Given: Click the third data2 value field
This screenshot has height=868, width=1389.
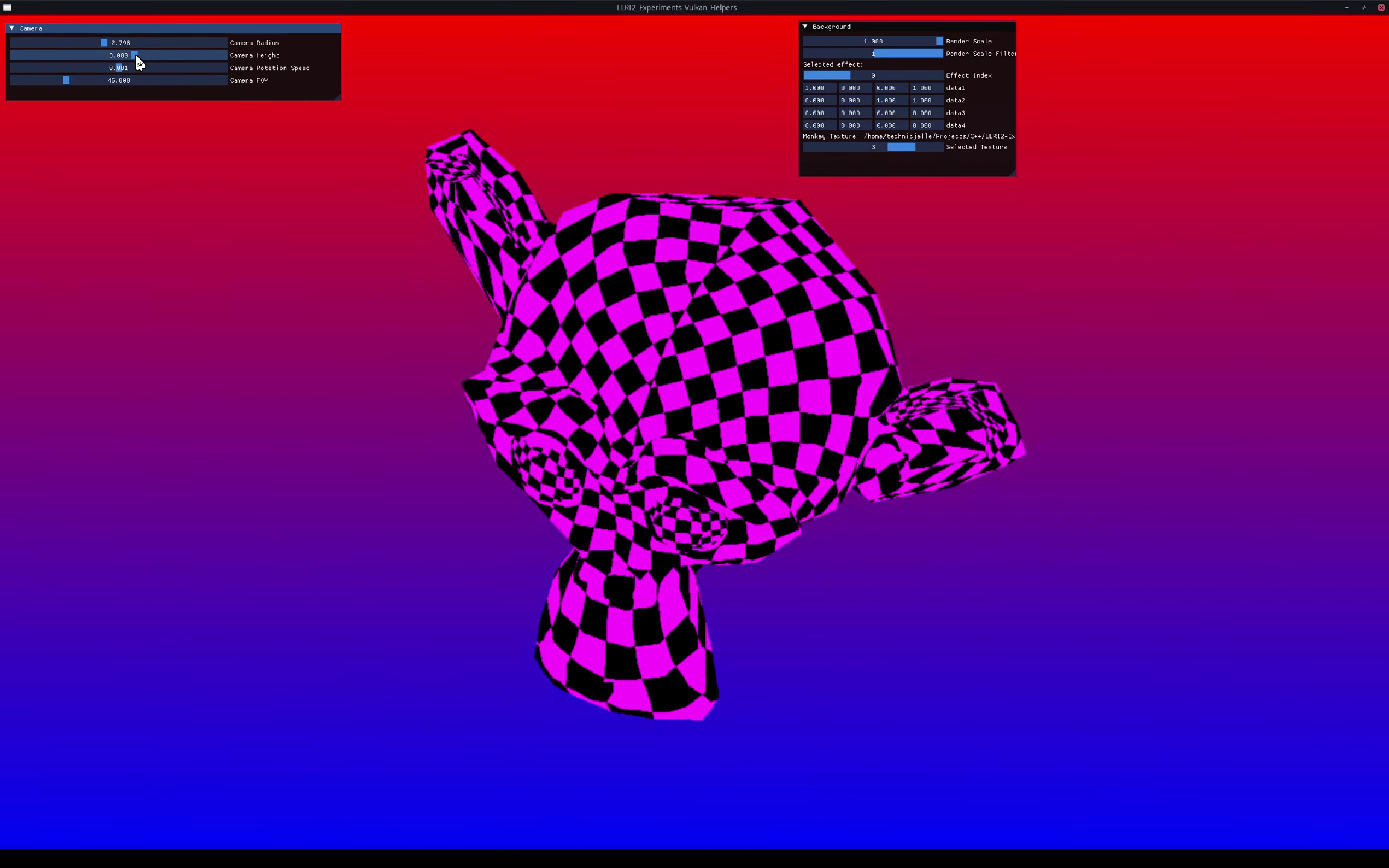Looking at the screenshot, I should (x=890, y=101).
